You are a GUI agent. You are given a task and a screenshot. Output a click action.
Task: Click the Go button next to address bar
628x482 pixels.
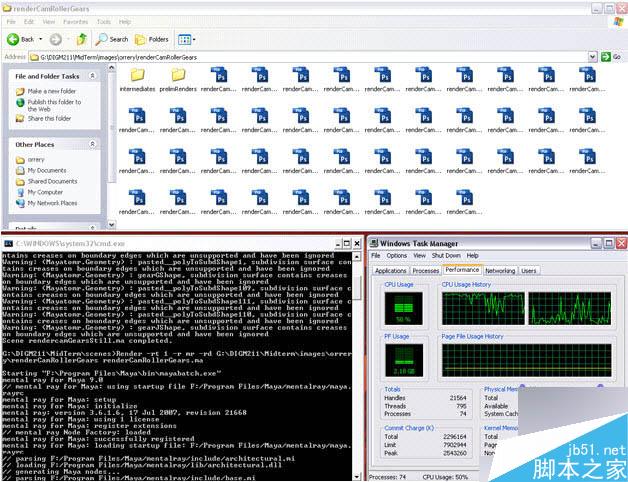click(x=612, y=57)
